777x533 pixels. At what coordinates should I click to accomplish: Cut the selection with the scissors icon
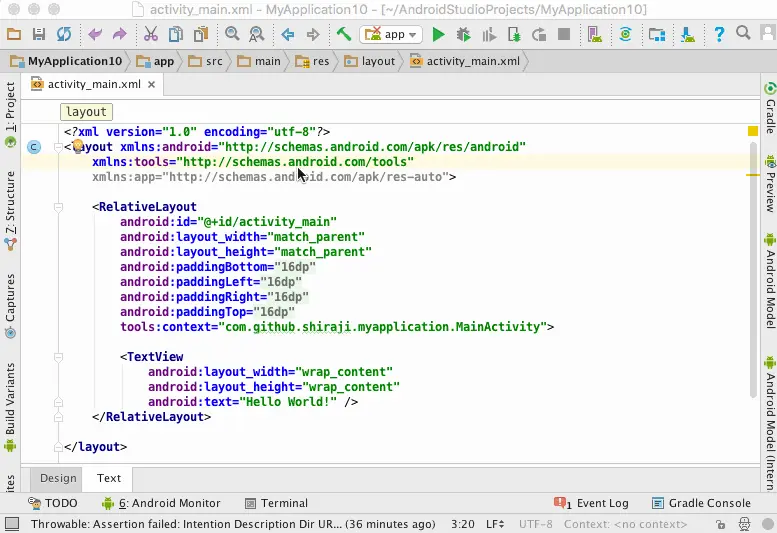click(x=151, y=34)
